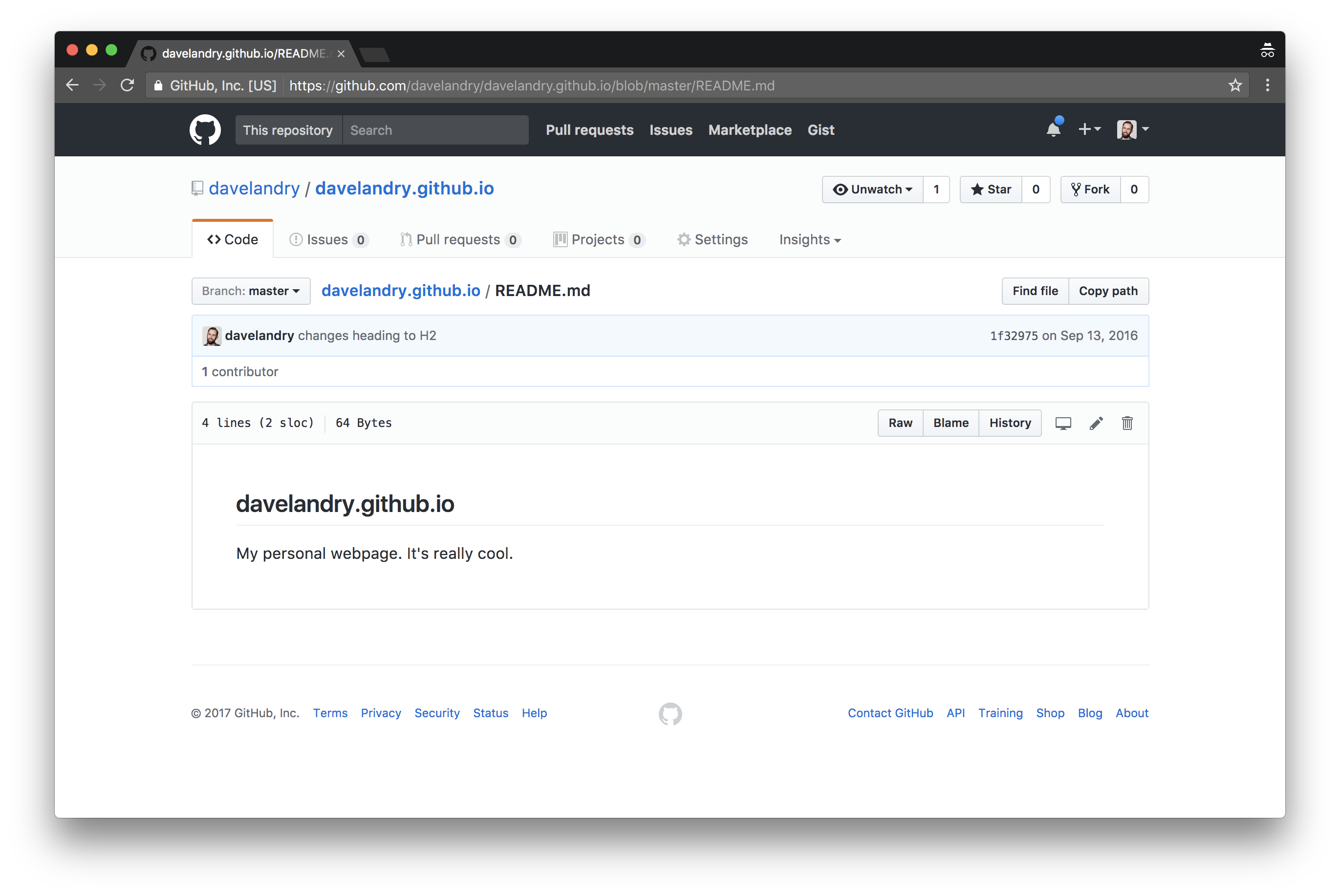The height and width of the screenshot is (896, 1340).
Task: Open commit 1f32975 link
Action: 1014,336
